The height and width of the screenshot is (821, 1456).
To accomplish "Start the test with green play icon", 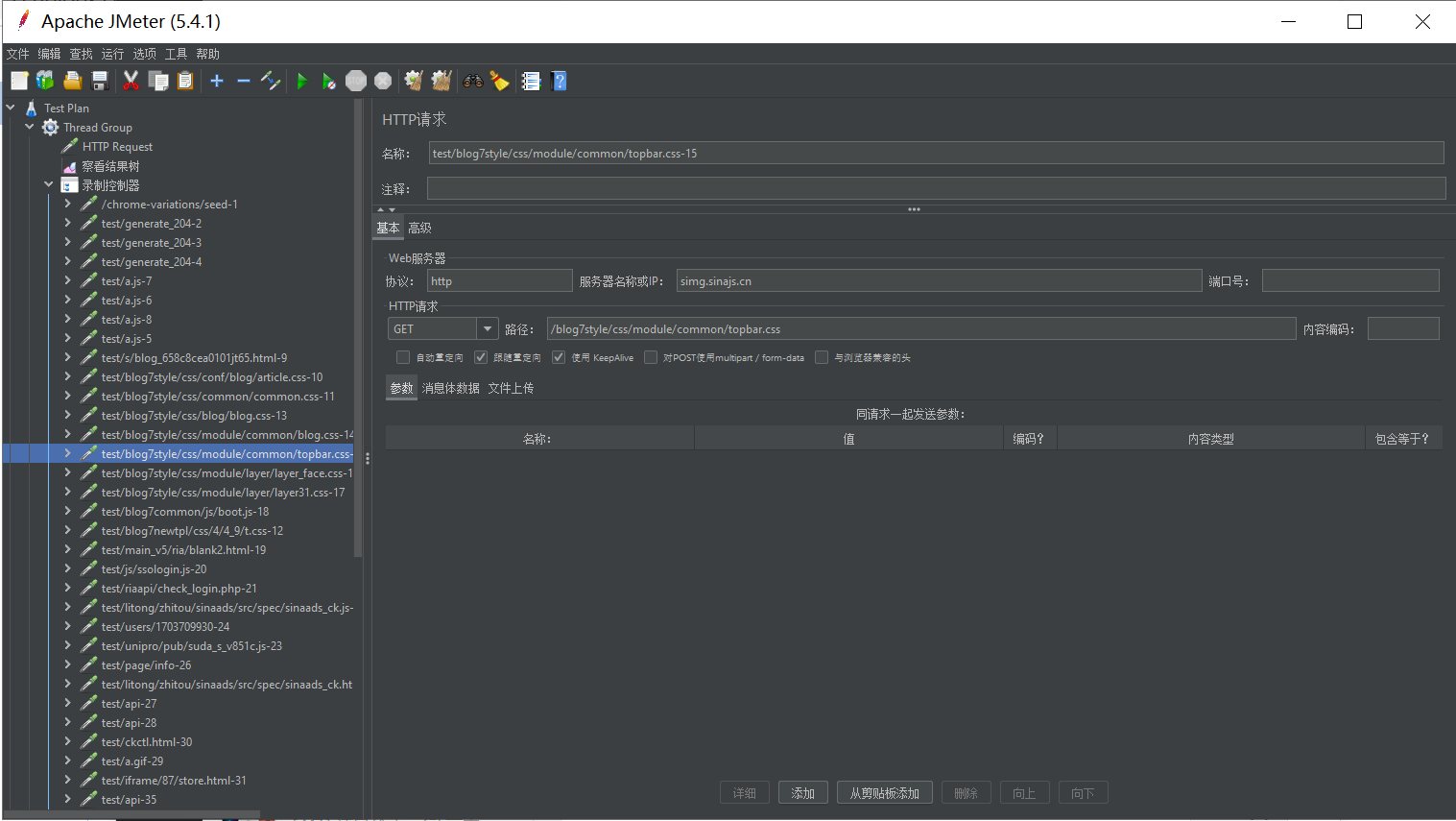I will pos(302,81).
